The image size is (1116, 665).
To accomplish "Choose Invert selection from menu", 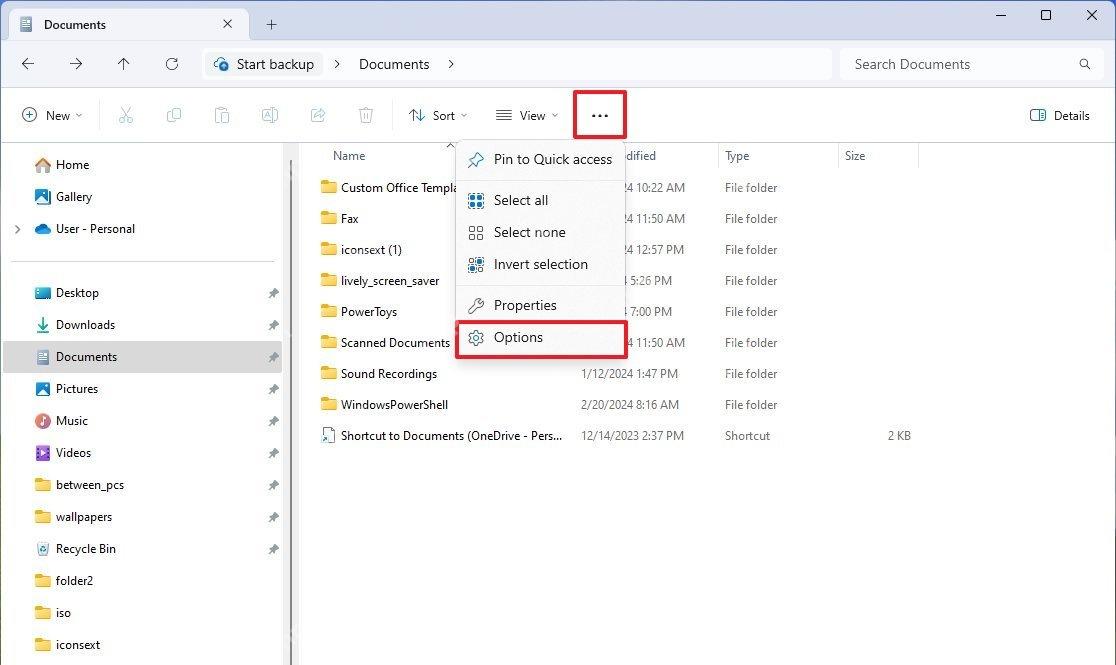I will tap(540, 265).
